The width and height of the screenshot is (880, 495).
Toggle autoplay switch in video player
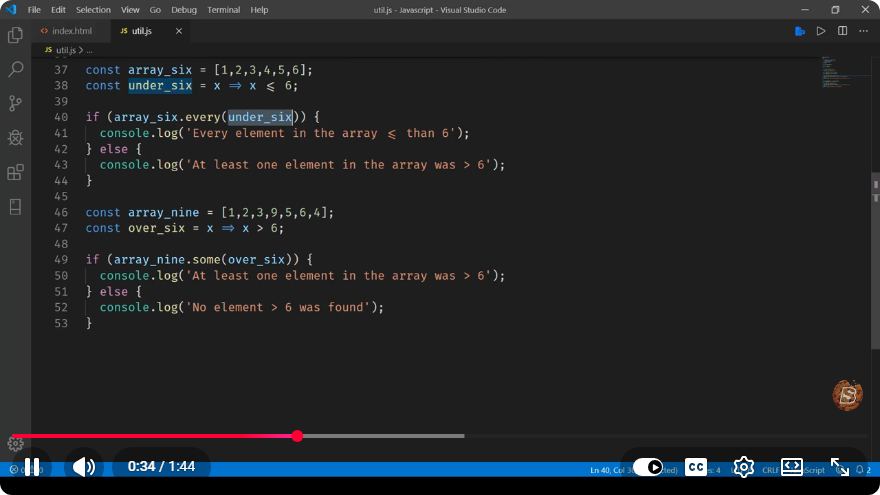coord(648,467)
